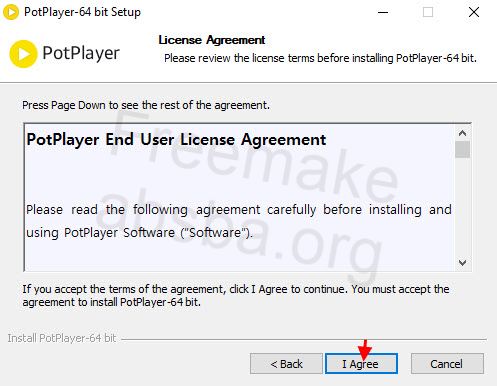
Task: Minimize the setup window
Action: coord(383,12)
